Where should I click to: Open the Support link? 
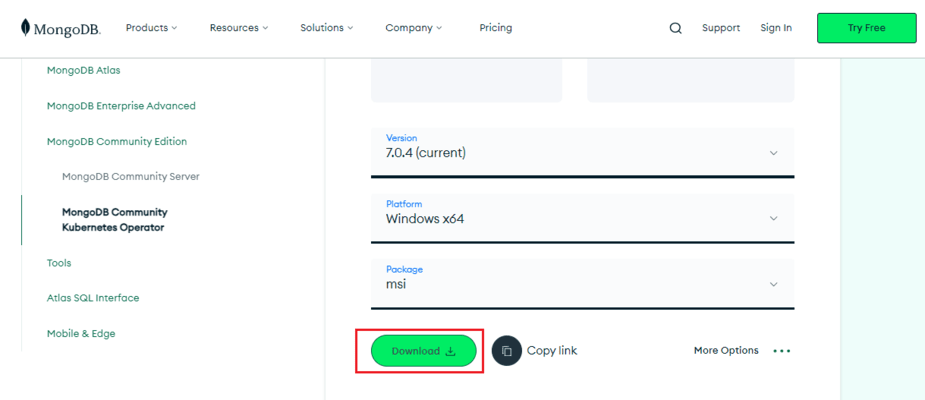pyautogui.click(x=720, y=28)
